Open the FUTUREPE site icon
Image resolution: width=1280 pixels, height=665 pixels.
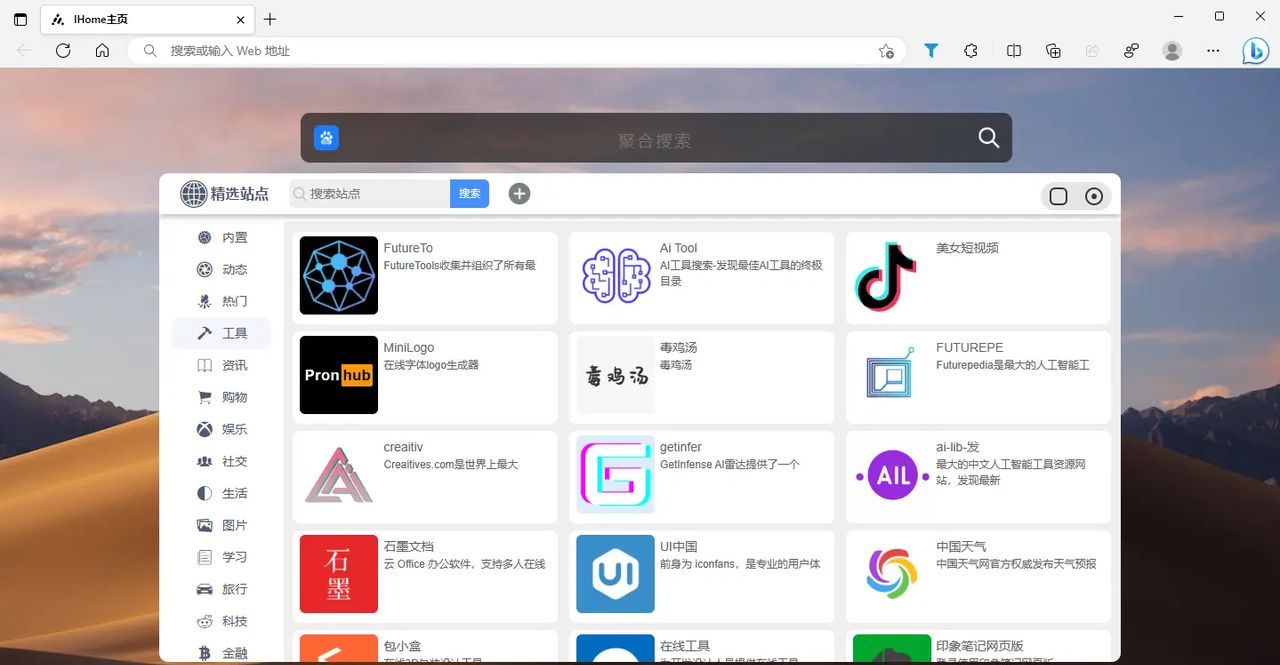(x=891, y=375)
